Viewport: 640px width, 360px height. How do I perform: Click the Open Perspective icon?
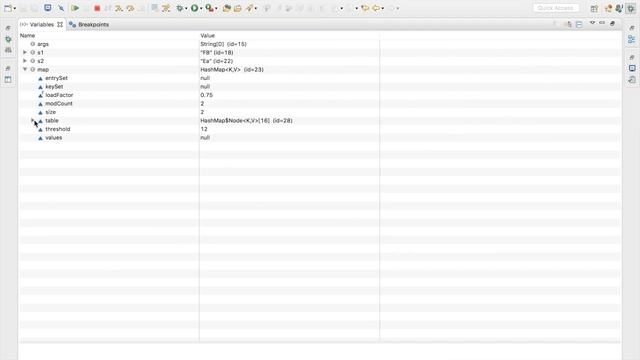(x=594, y=9)
